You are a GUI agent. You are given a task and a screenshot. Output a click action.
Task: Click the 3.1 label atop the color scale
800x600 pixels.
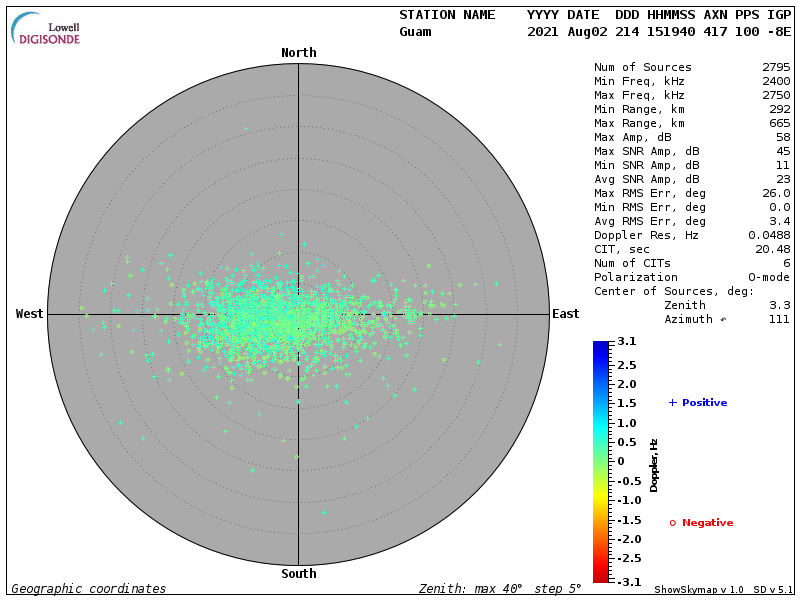(627, 342)
